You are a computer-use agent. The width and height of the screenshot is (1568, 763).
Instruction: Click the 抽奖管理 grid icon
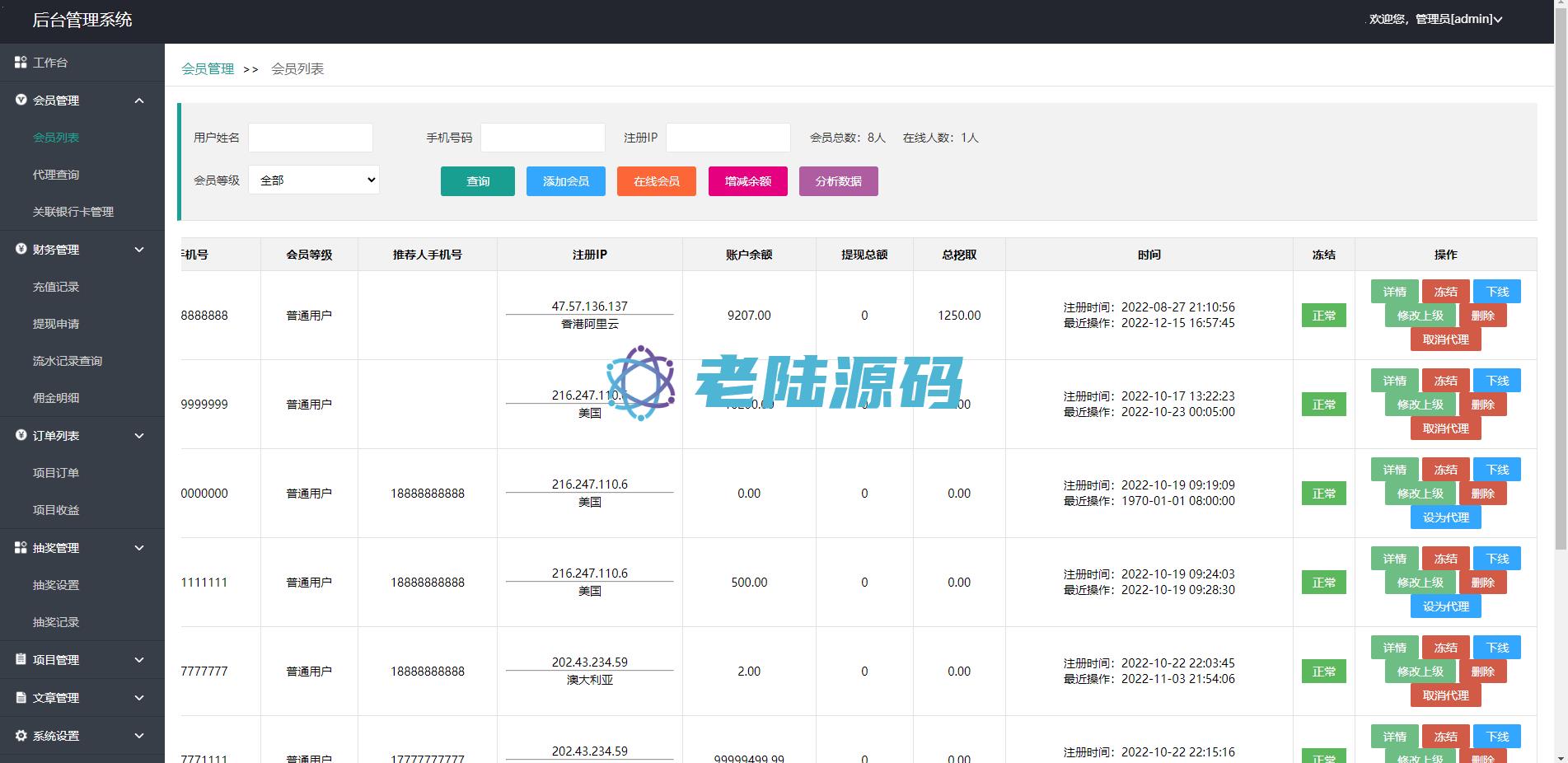click(21, 547)
